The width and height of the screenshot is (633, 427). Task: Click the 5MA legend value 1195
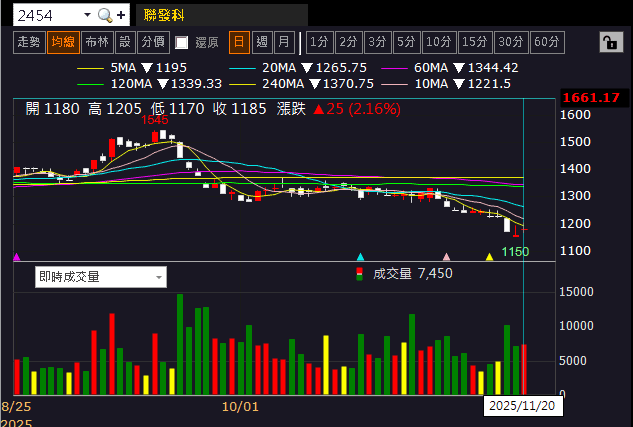click(172, 67)
